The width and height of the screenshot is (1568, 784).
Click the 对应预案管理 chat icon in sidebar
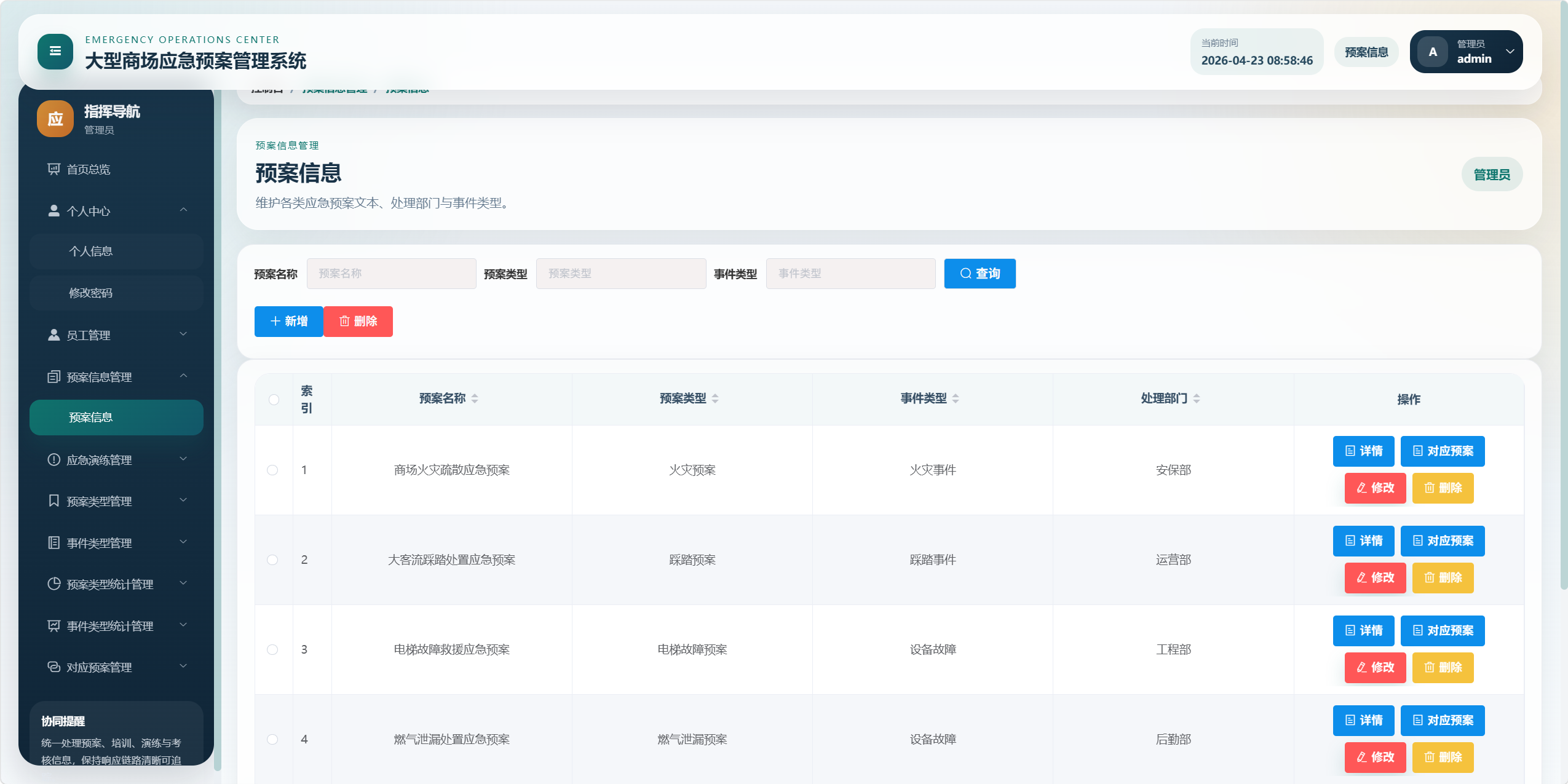click(54, 667)
